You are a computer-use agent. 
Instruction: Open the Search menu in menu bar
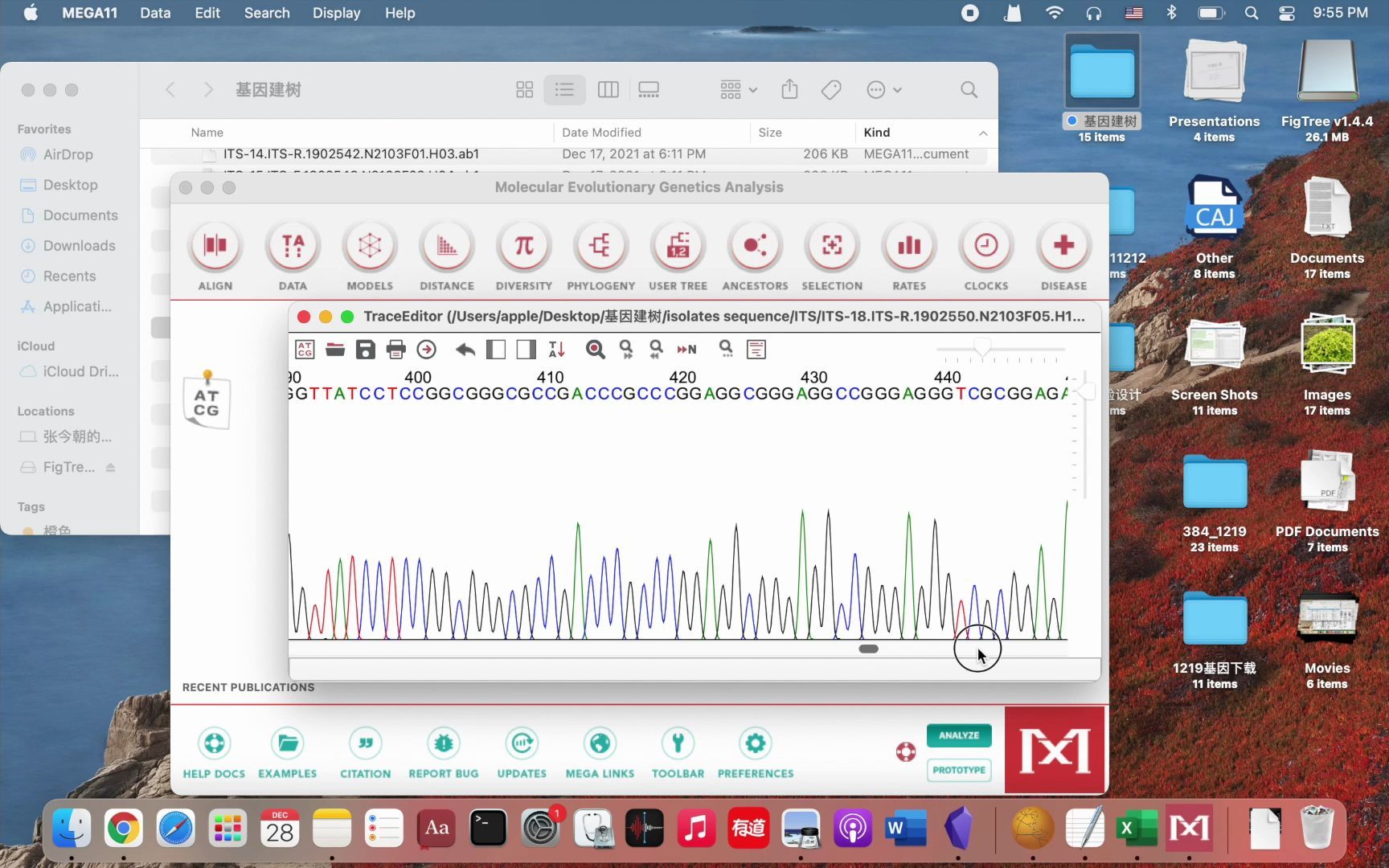point(267,13)
